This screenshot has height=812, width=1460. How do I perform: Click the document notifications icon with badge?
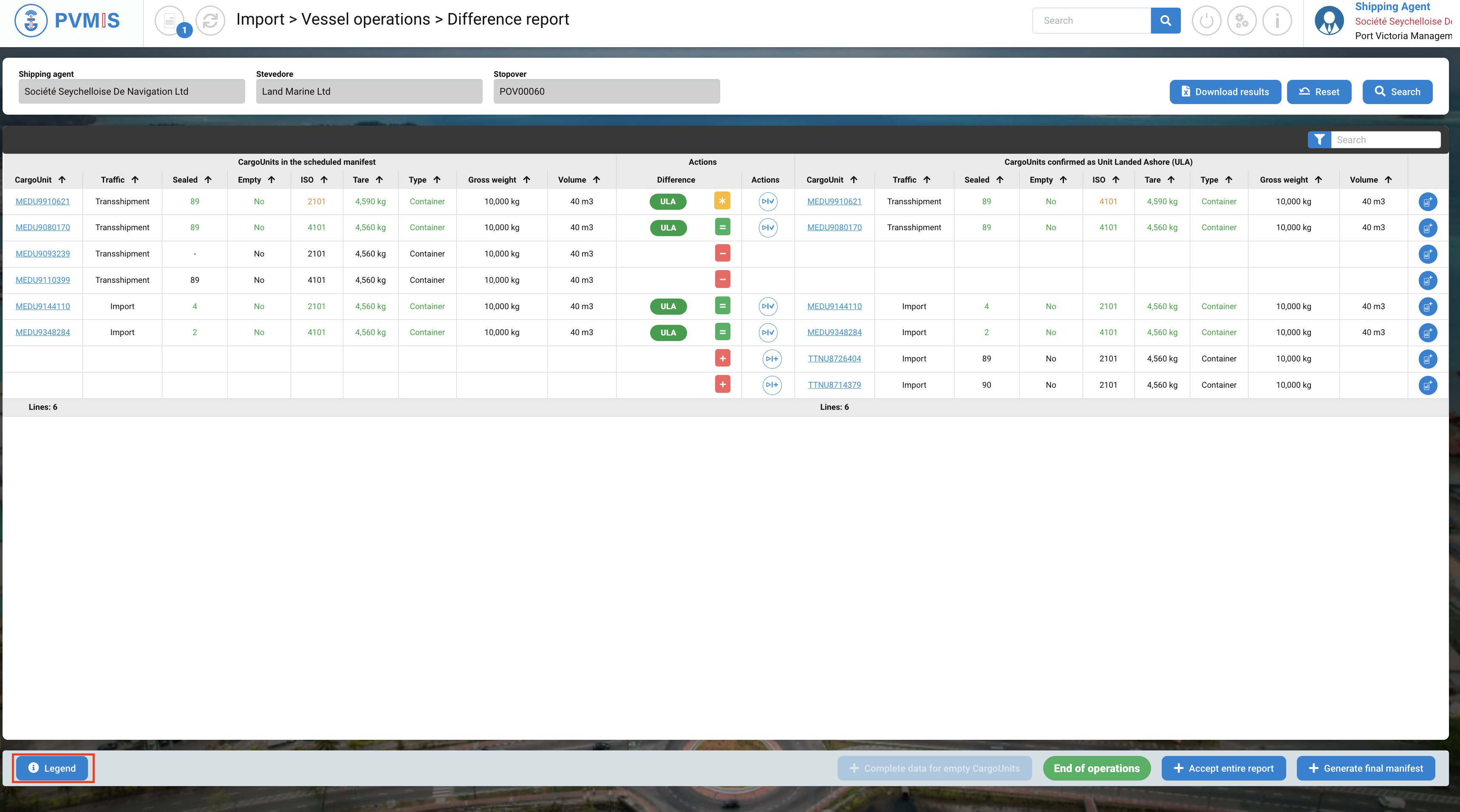[170, 21]
